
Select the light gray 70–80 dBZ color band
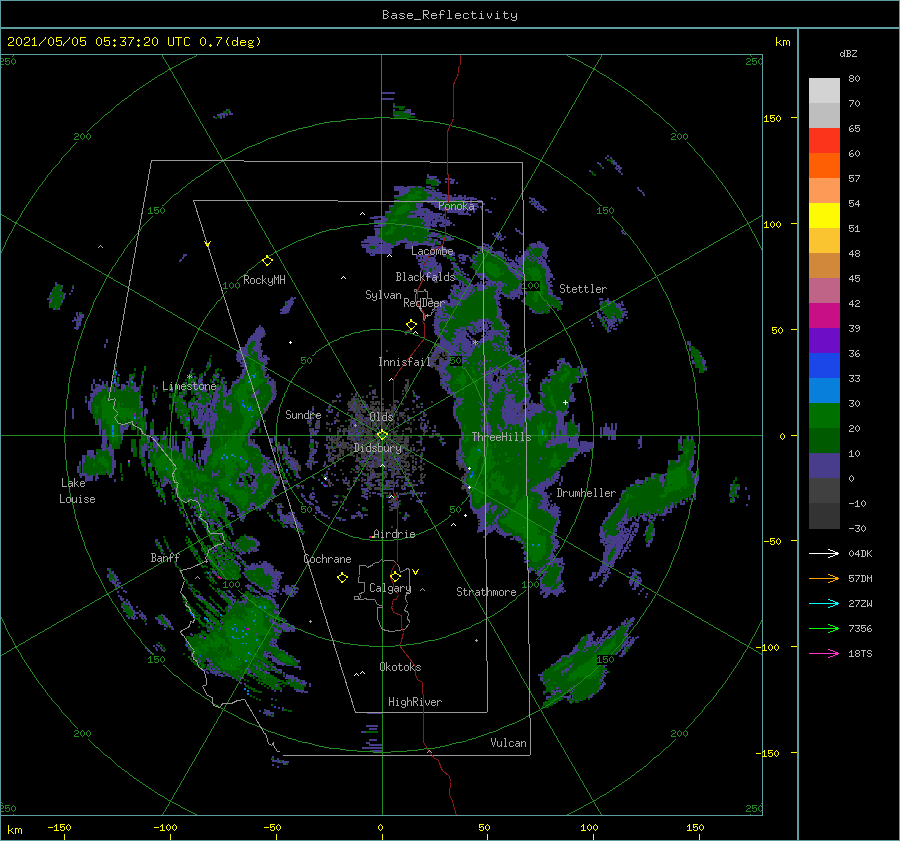coord(824,91)
